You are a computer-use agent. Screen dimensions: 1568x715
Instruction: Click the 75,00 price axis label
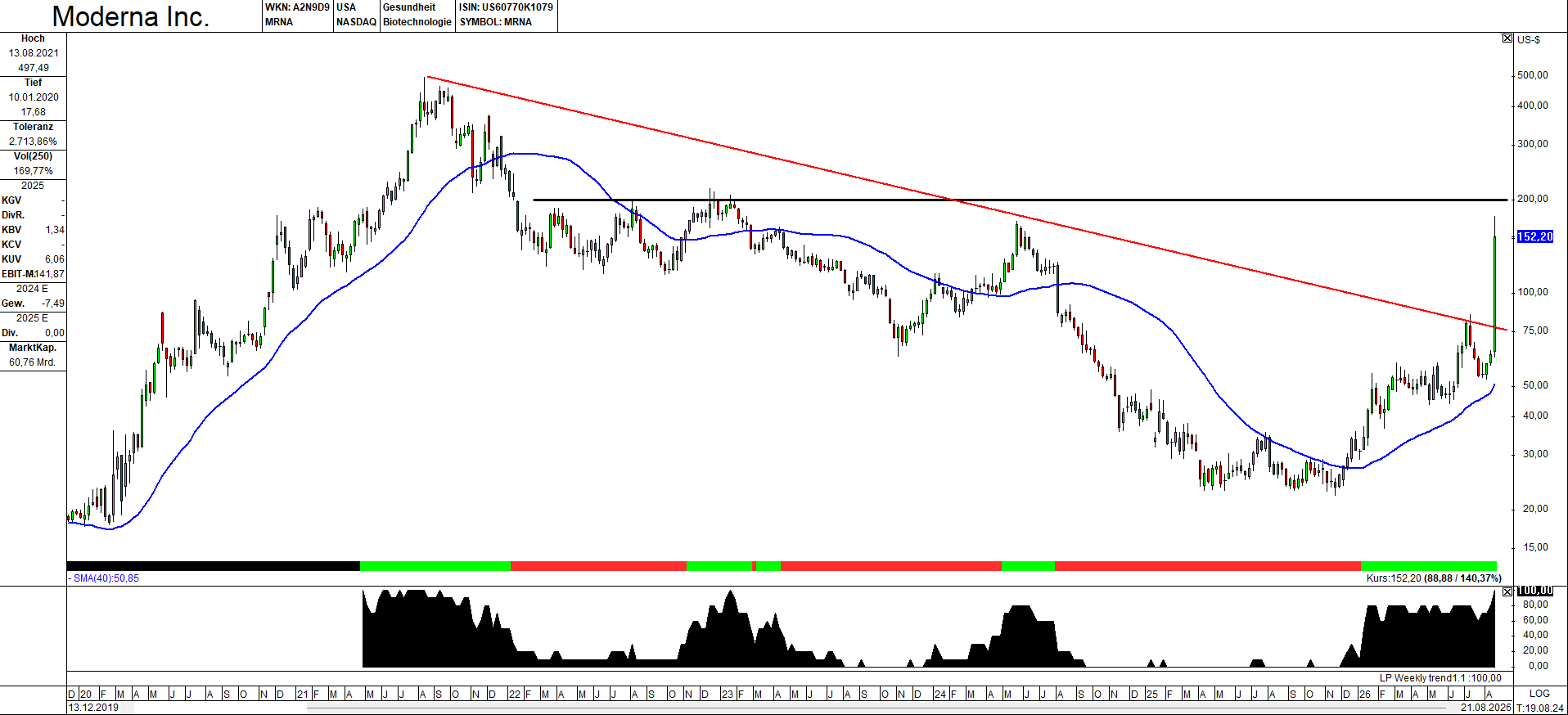[1535, 331]
